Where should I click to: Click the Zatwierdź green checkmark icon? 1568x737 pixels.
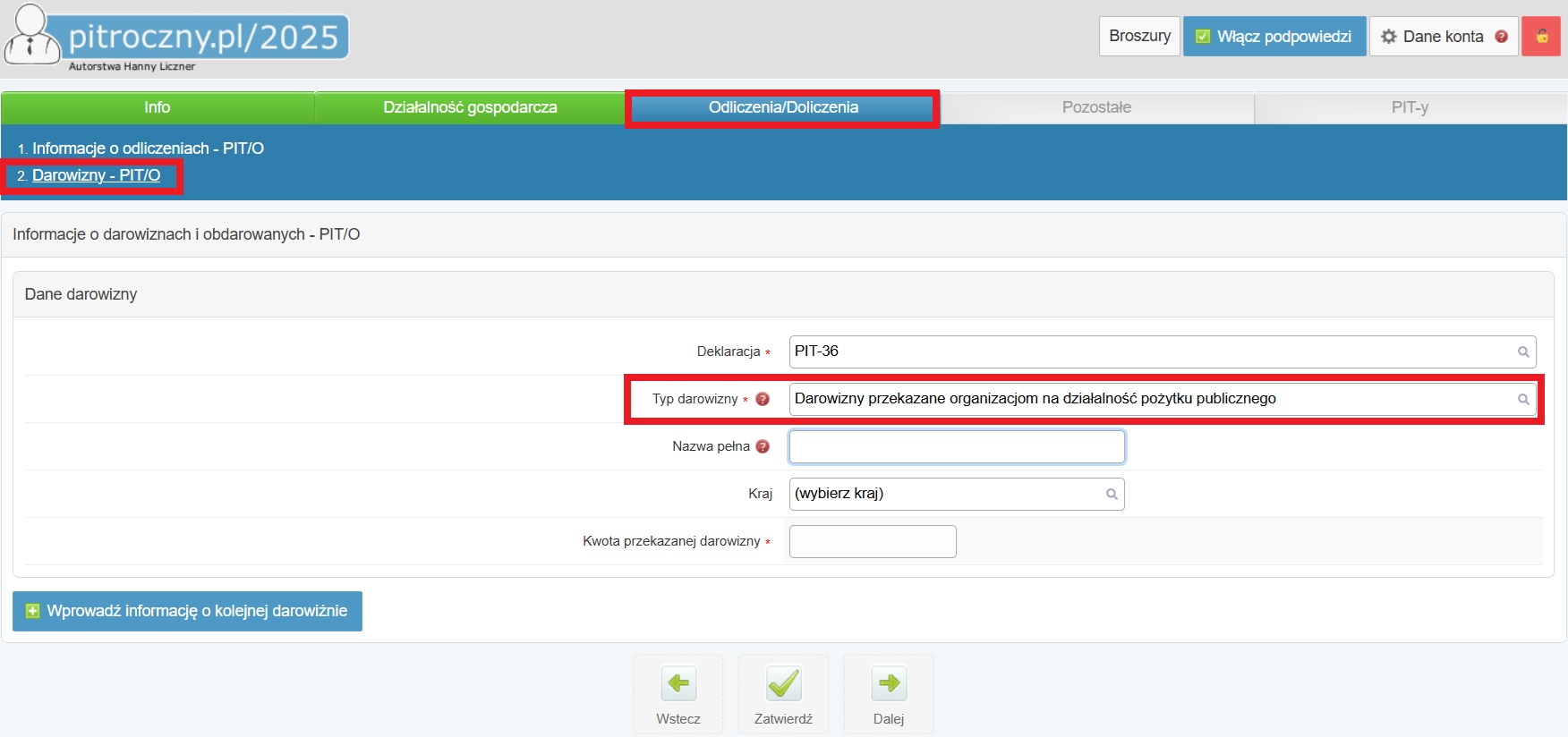783,684
